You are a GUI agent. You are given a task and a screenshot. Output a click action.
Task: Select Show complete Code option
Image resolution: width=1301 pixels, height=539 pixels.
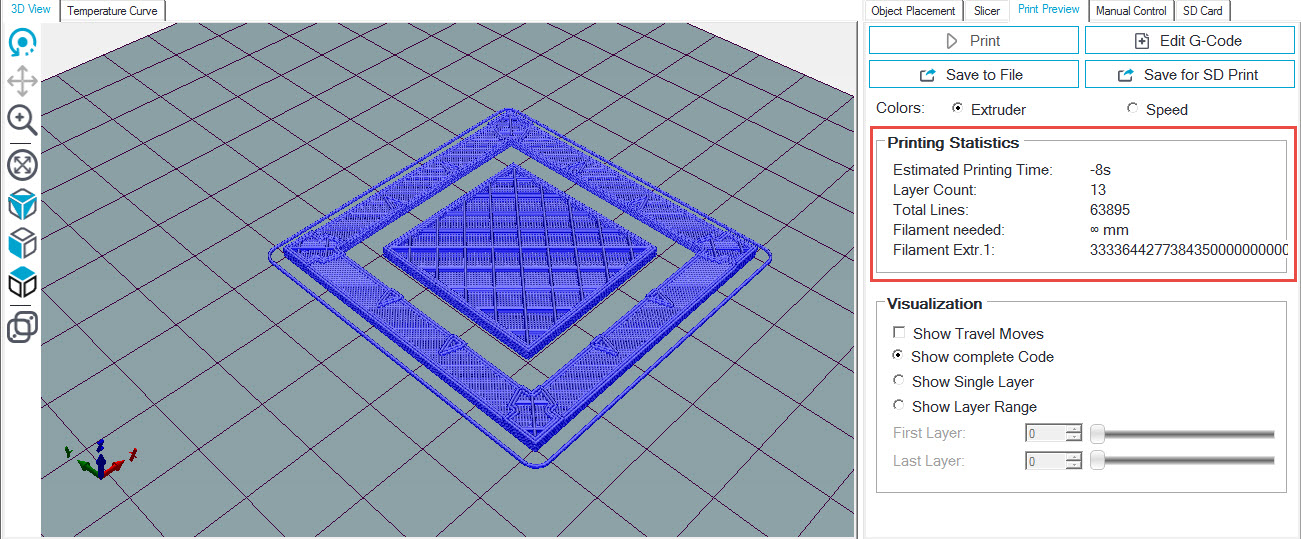(900, 356)
